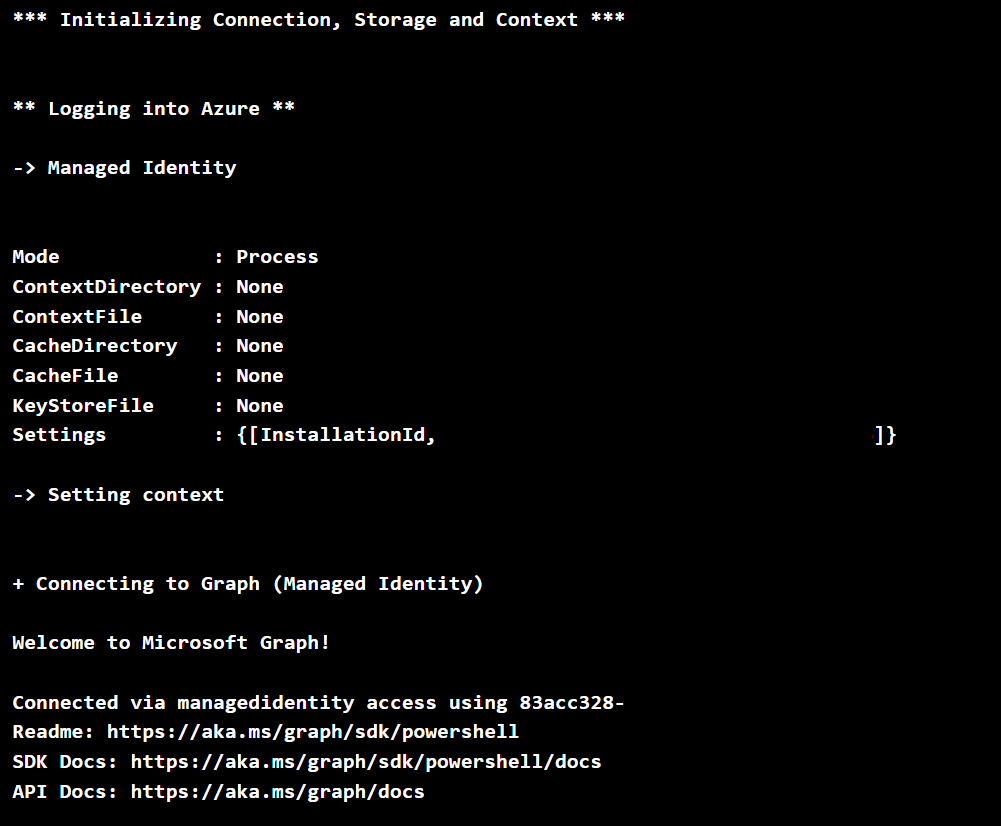Click the KeyStoreFile property label
Image resolution: width=1001 pixels, height=826 pixels.
coord(83,406)
